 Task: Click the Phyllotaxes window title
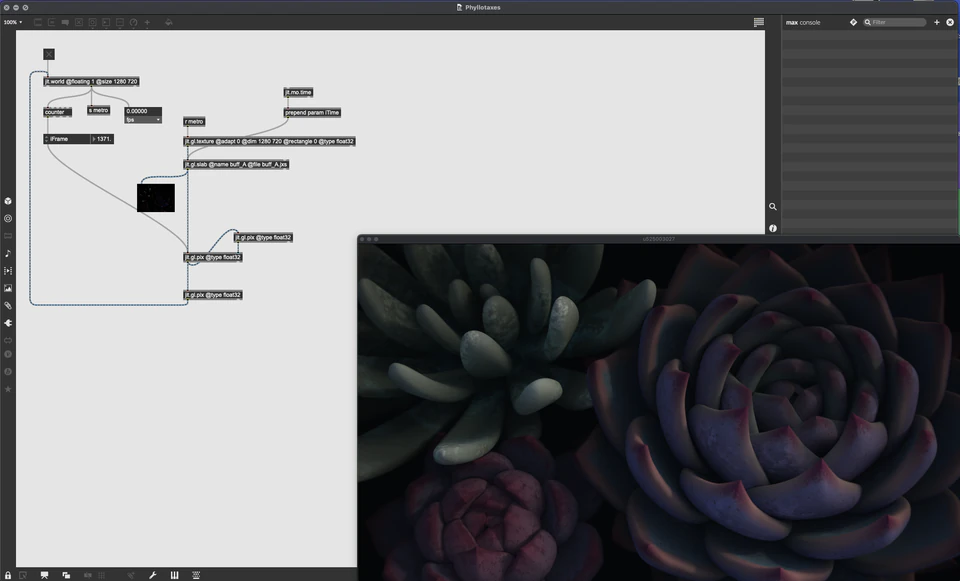tap(482, 7)
